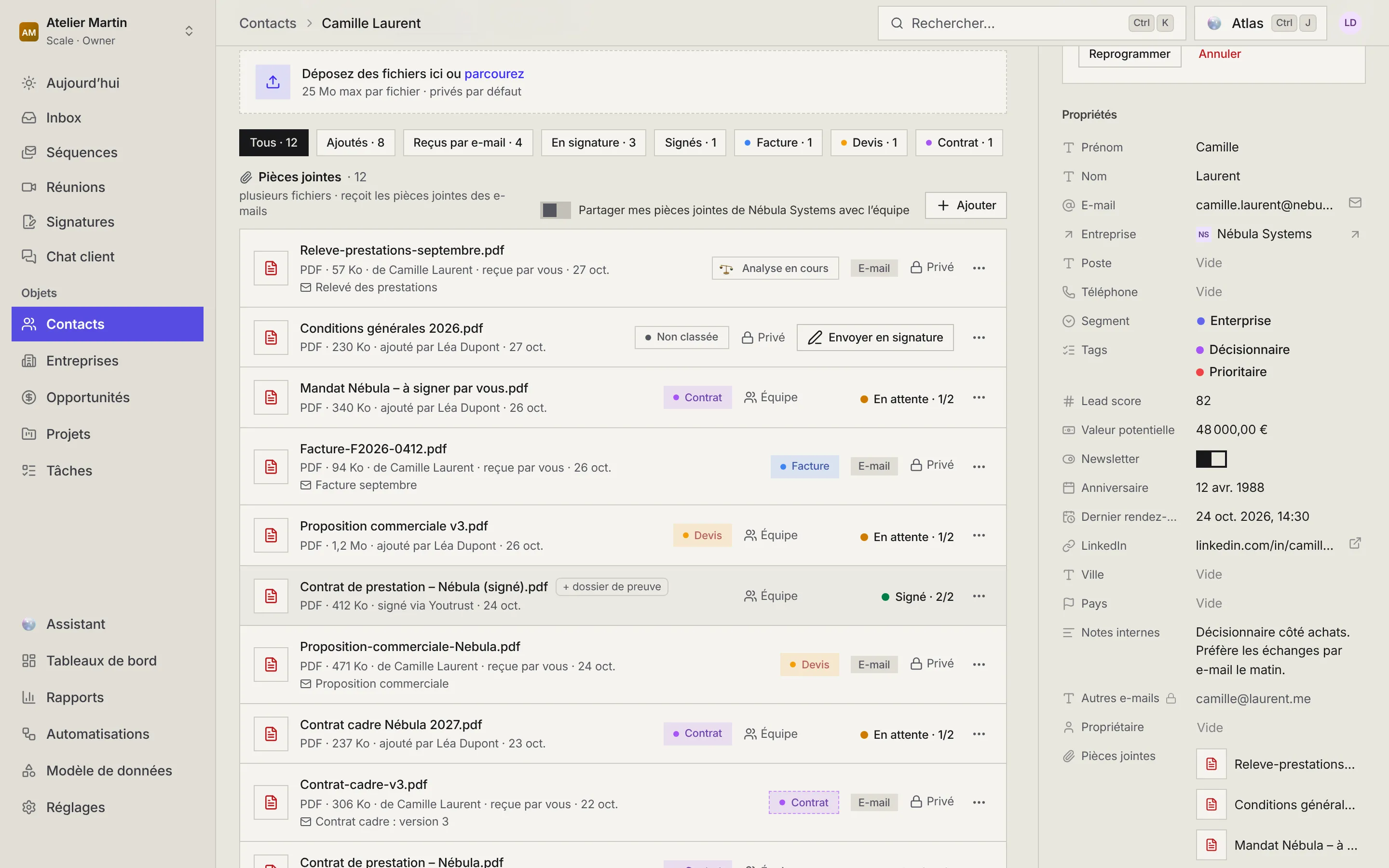Click the parcourez link

point(494,73)
